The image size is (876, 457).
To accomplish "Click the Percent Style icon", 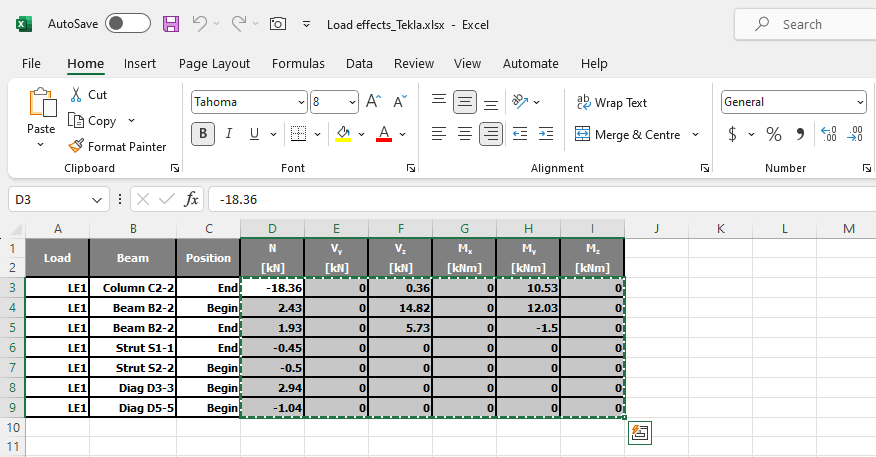I will click(x=773, y=134).
